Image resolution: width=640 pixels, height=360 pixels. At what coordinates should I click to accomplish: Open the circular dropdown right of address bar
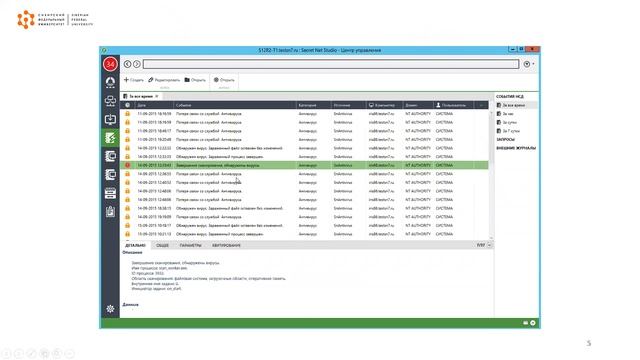point(529,64)
